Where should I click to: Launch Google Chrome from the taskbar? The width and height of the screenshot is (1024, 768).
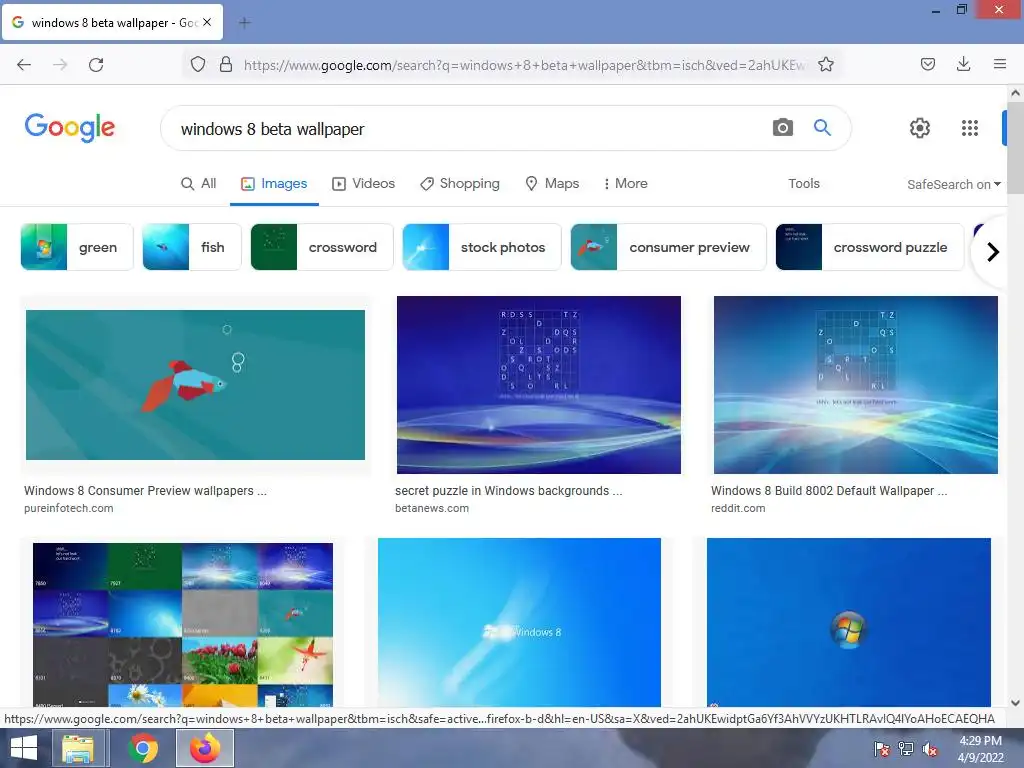(x=142, y=748)
